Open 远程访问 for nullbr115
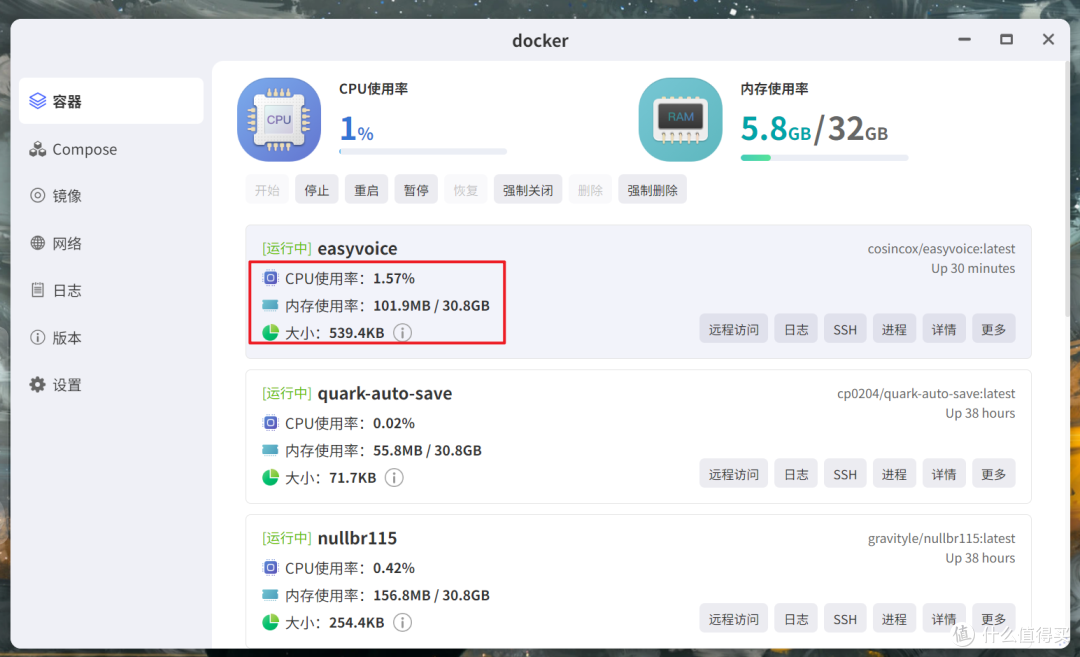The width and height of the screenshot is (1080, 657). 734,618
